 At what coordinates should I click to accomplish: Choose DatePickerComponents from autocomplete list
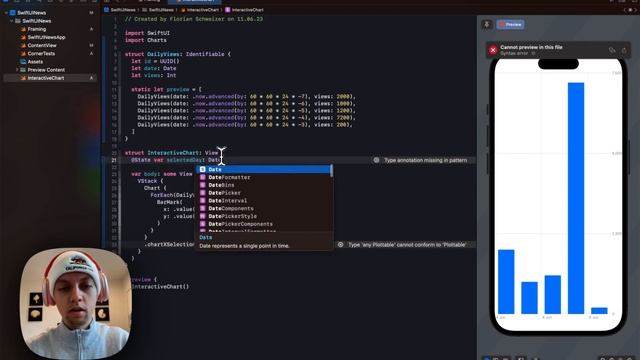(x=264, y=224)
